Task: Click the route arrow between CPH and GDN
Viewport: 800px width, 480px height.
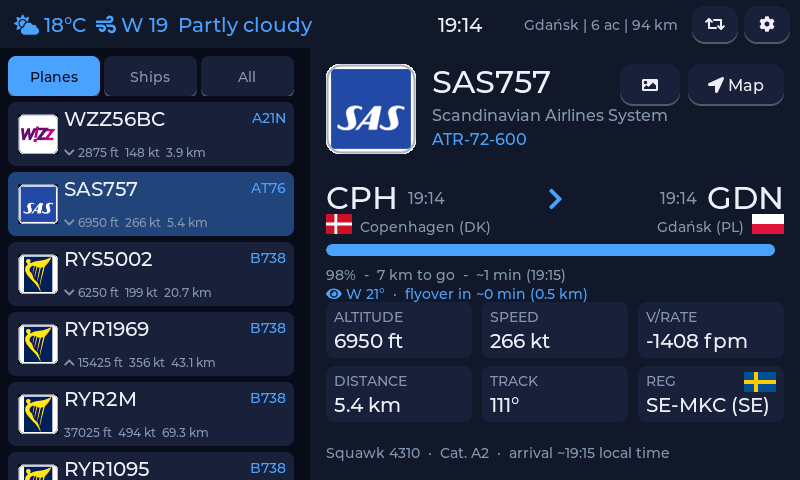Action: point(555,199)
